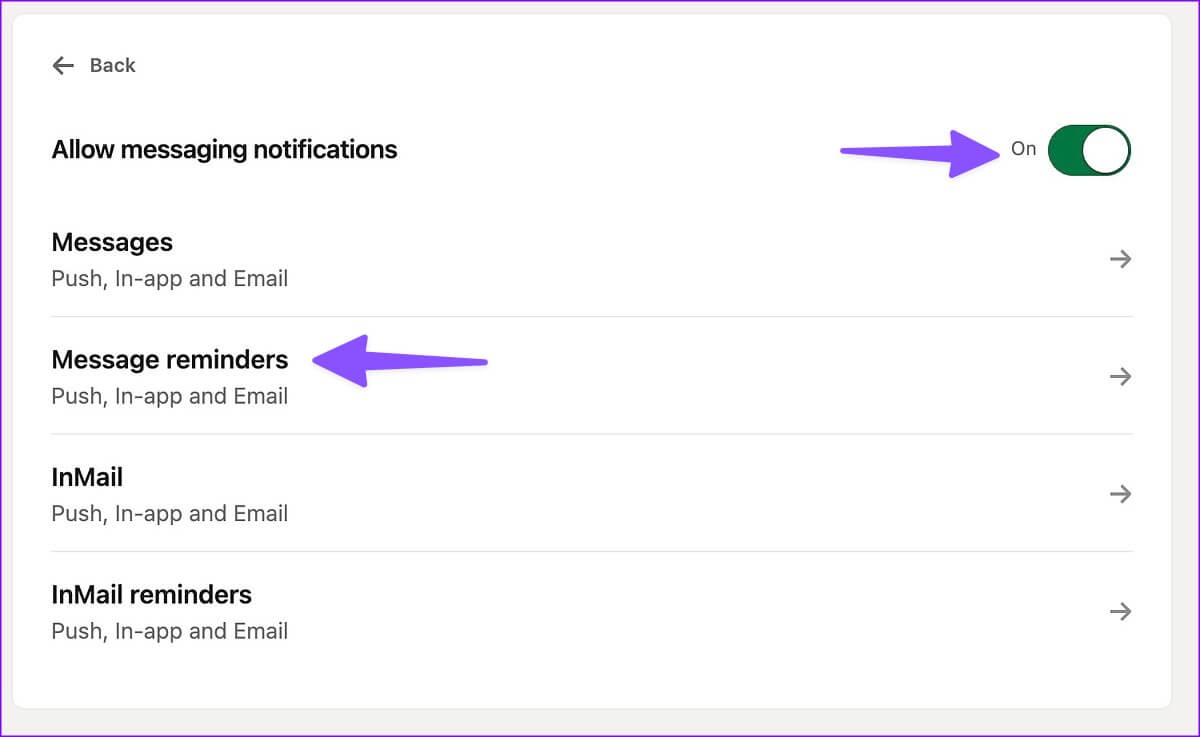Open InMail reminders settings

(152, 595)
